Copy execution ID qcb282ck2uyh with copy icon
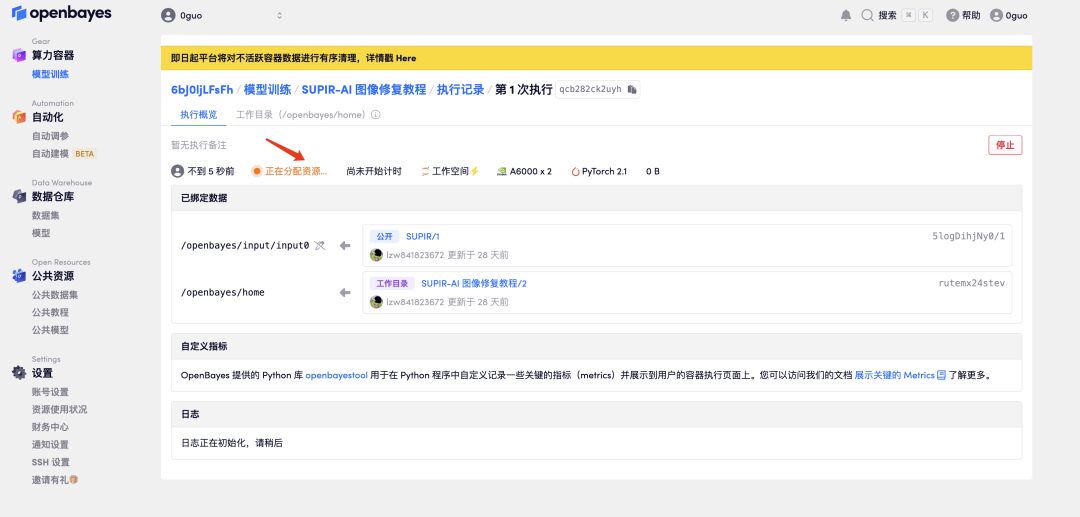 pyautogui.click(x=632, y=89)
